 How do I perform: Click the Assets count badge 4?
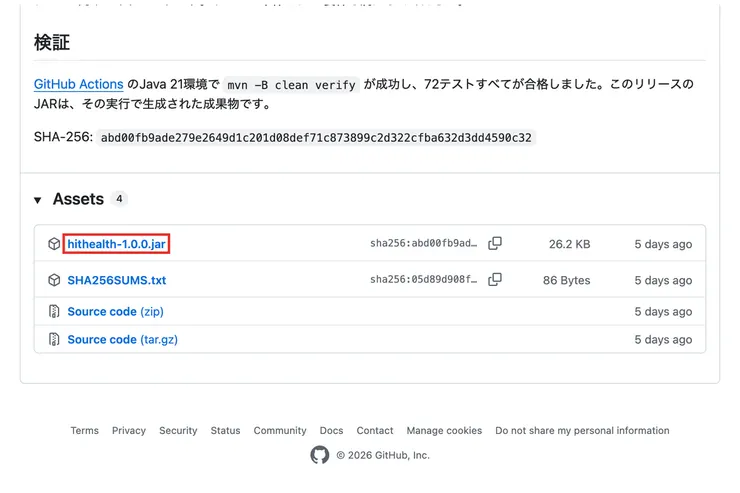pyautogui.click(x=119, y=199)
